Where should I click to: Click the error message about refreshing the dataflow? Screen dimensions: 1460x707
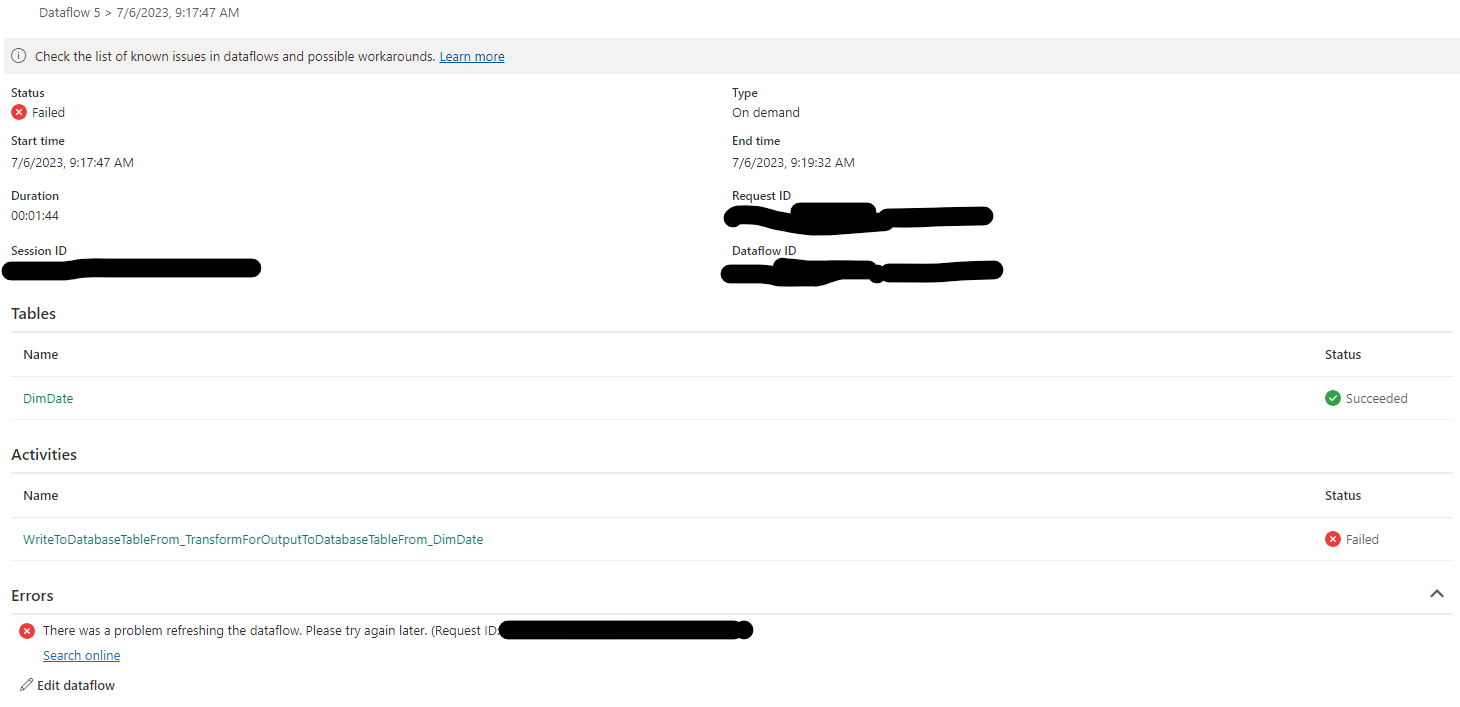(x=270, y=631)
